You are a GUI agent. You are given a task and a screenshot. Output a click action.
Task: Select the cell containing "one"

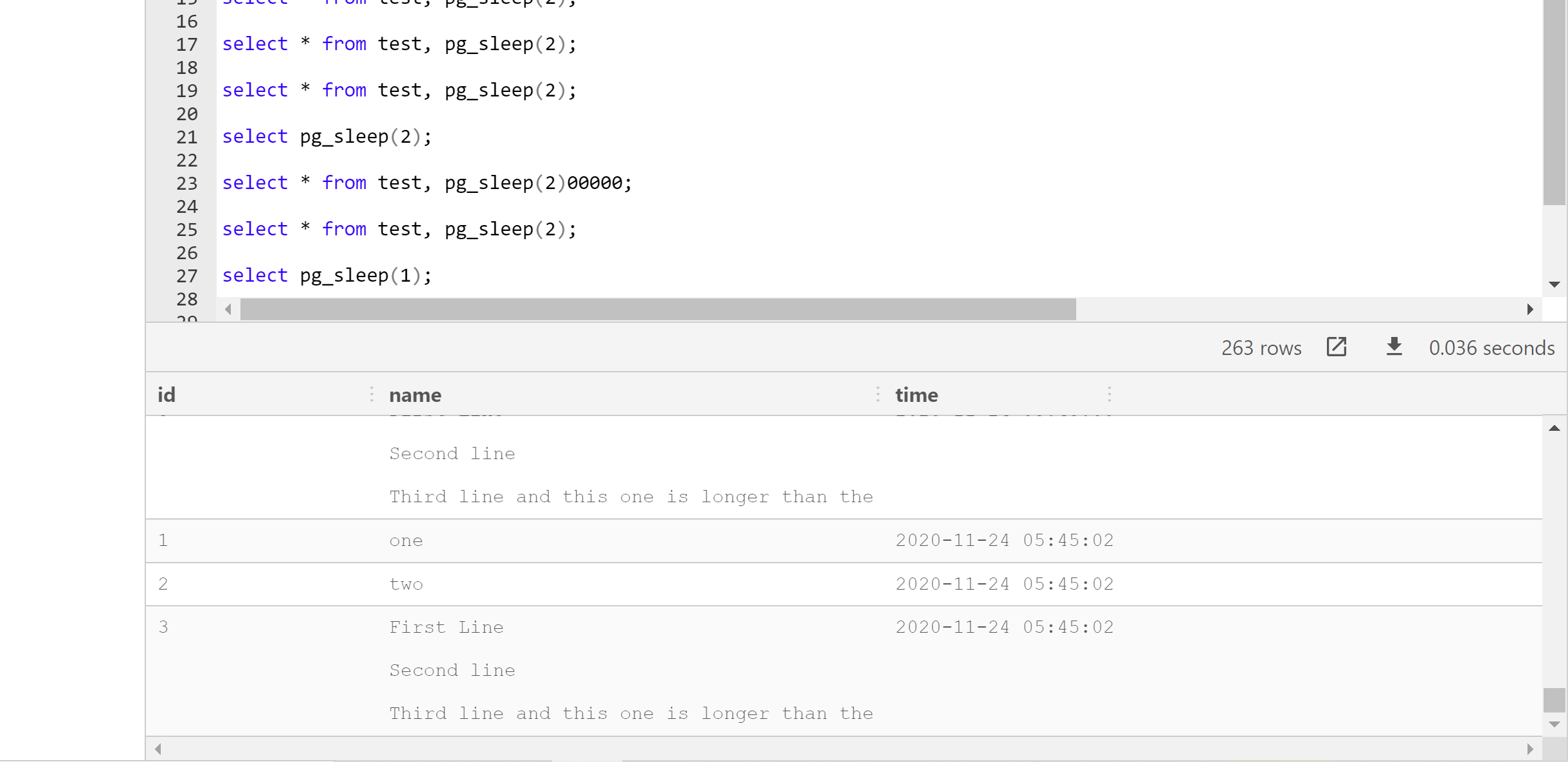[406, 540]
